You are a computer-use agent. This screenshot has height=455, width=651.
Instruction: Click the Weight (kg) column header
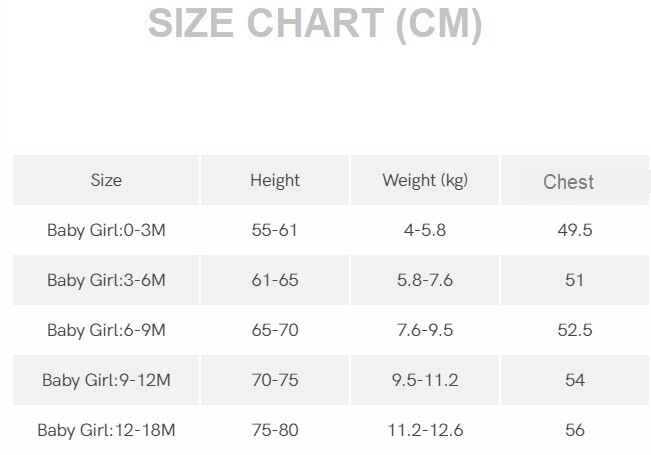pos(425,181)
